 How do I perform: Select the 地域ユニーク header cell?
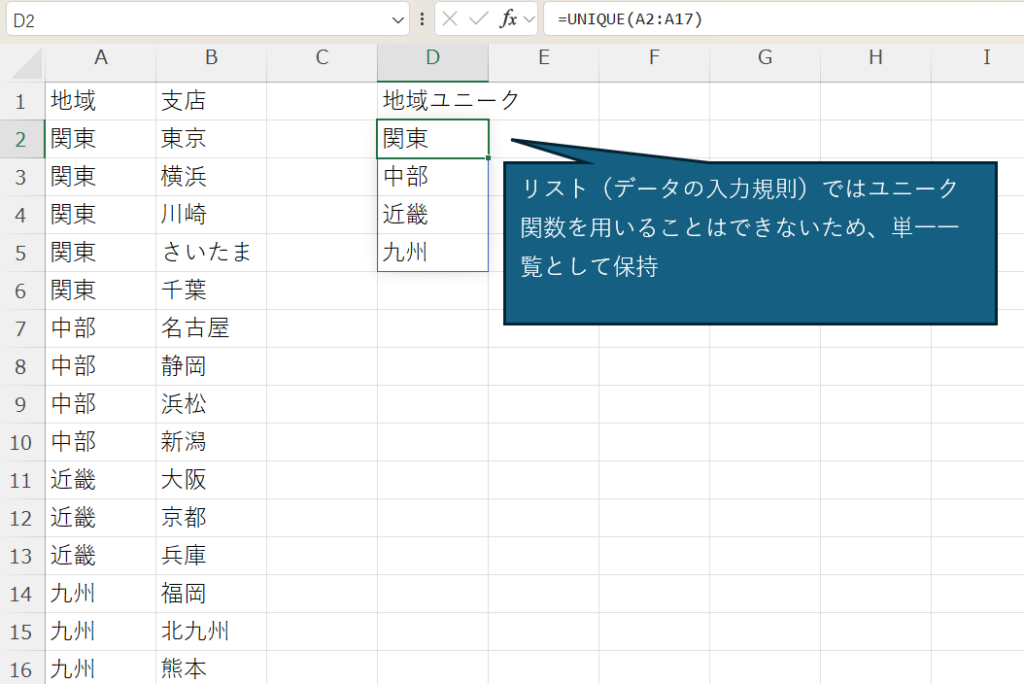coord(433,101)
